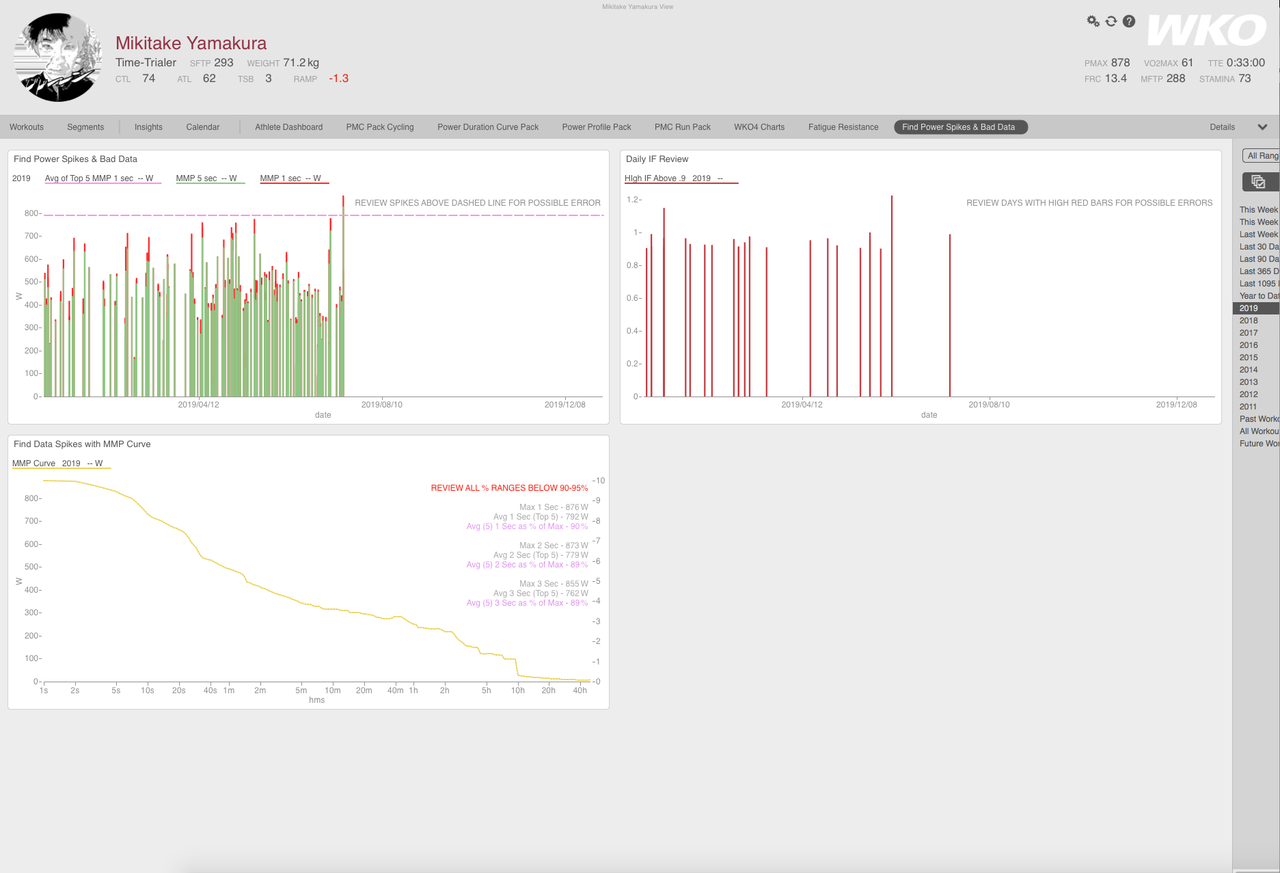Click the Daily IF Review chart title

(657, 159)
